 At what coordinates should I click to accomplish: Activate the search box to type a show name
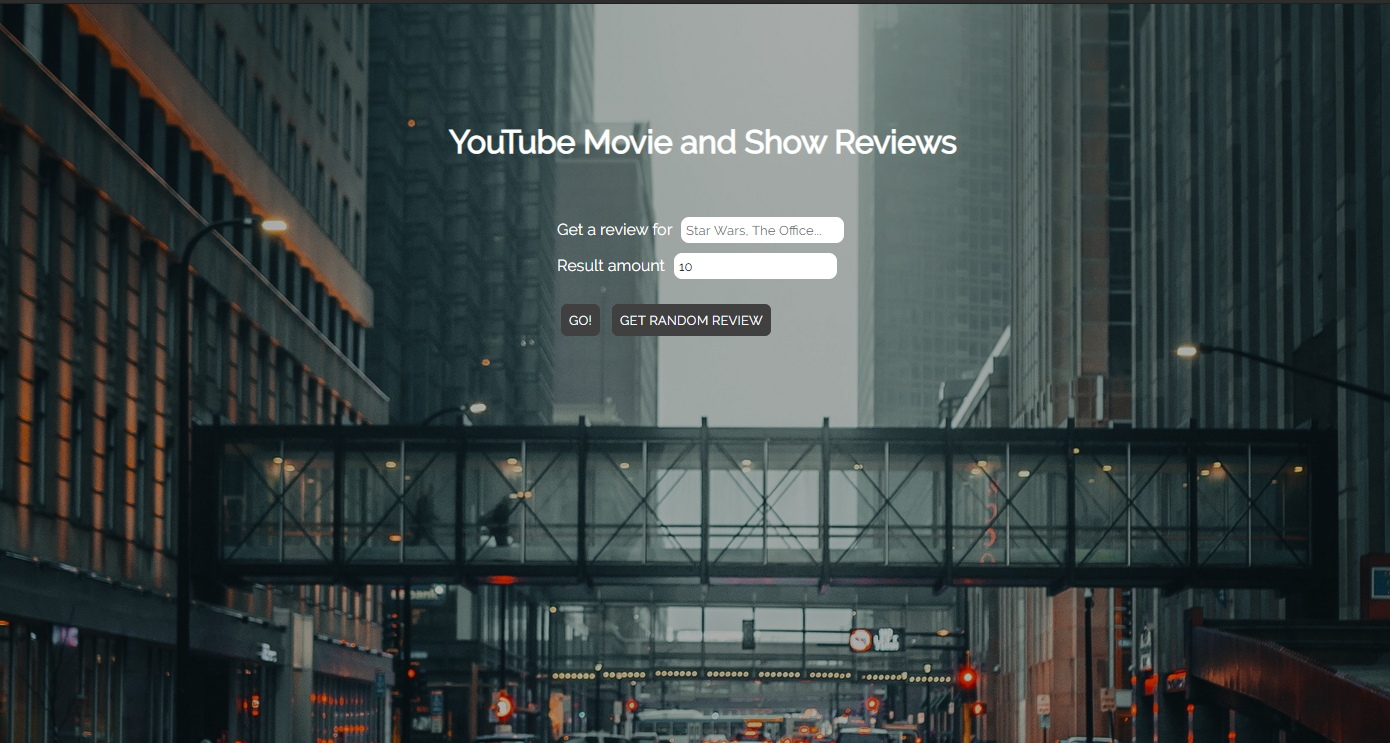(761, 229)
